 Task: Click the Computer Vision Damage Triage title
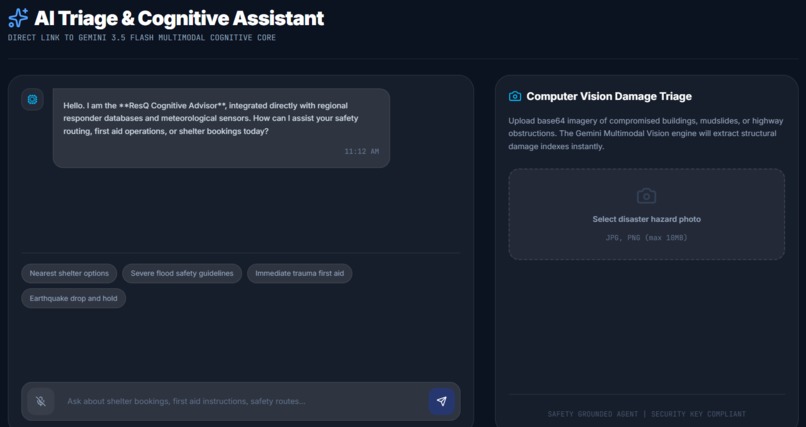click(609, 97)
